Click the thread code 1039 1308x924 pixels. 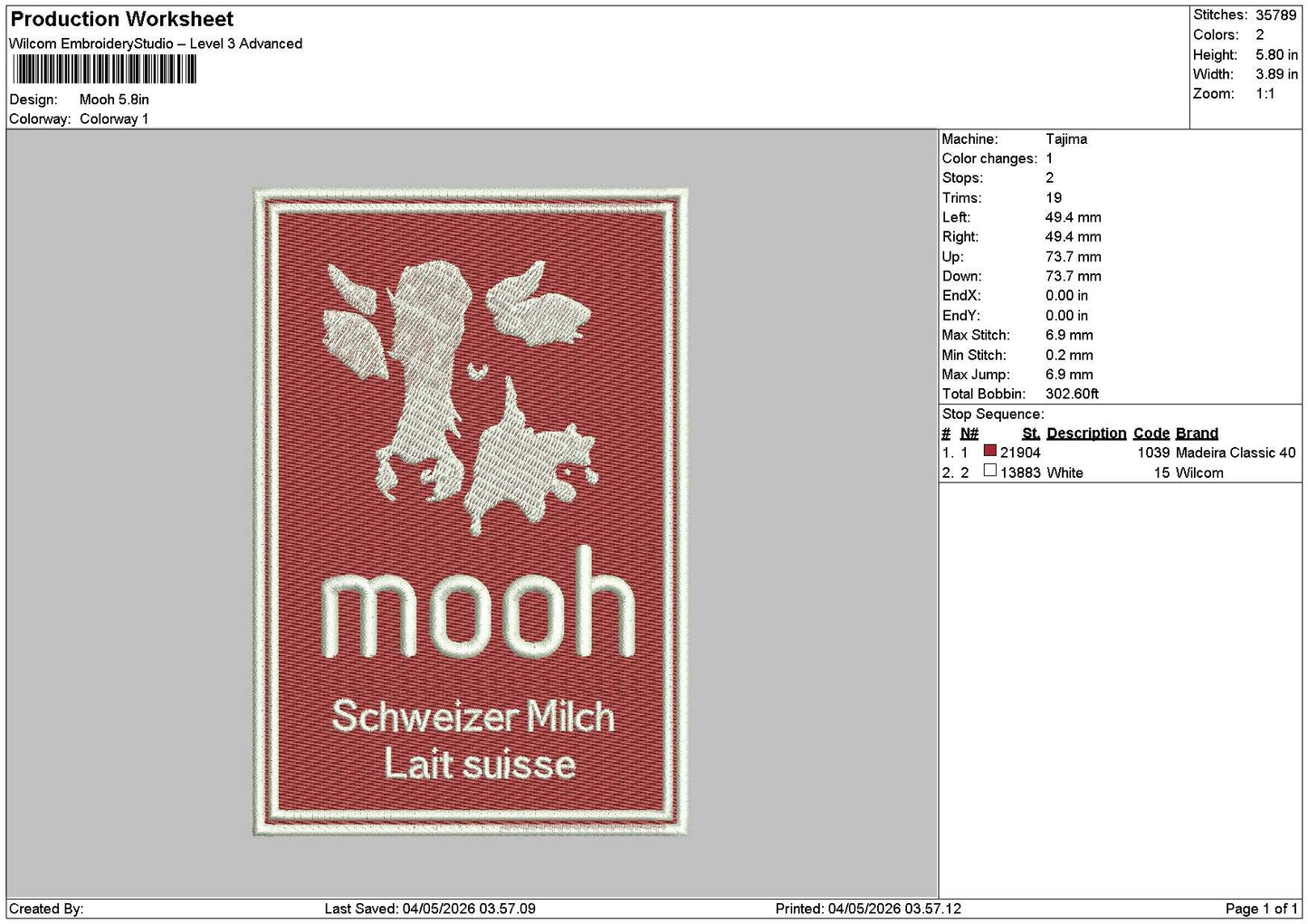(x=1153, y=452)
